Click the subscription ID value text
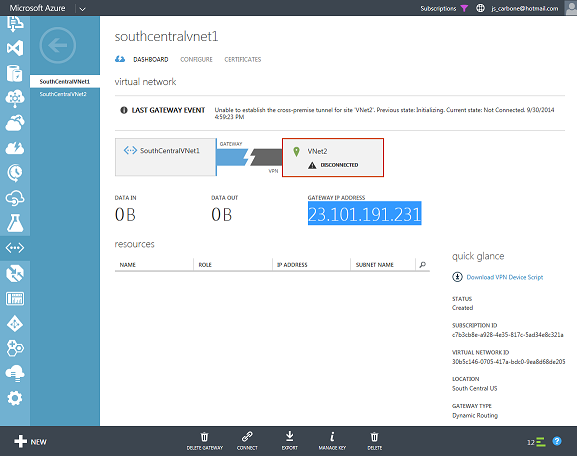This screenshot has width=577, height=456. click(507, 335)
